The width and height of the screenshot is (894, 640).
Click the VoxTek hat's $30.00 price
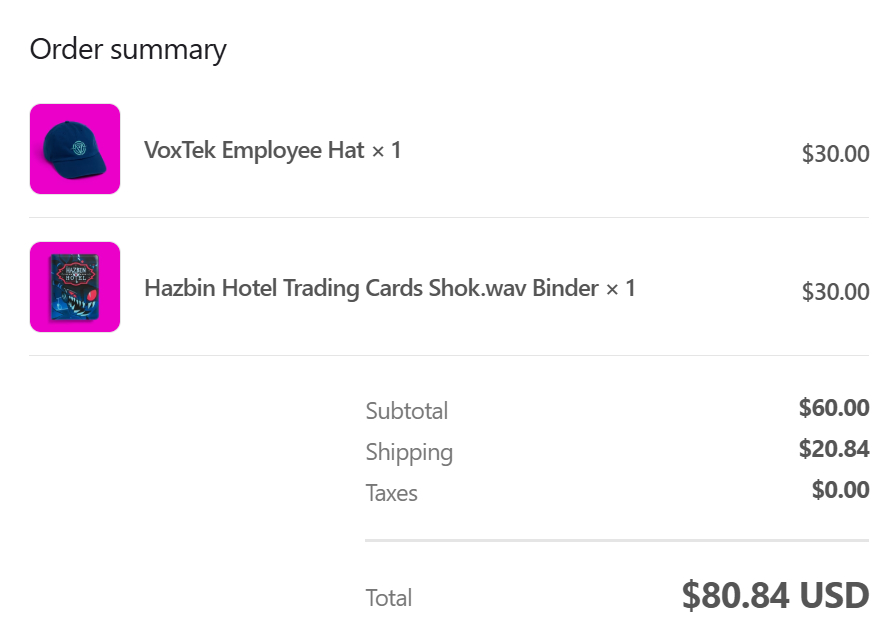tap(835, 154)
